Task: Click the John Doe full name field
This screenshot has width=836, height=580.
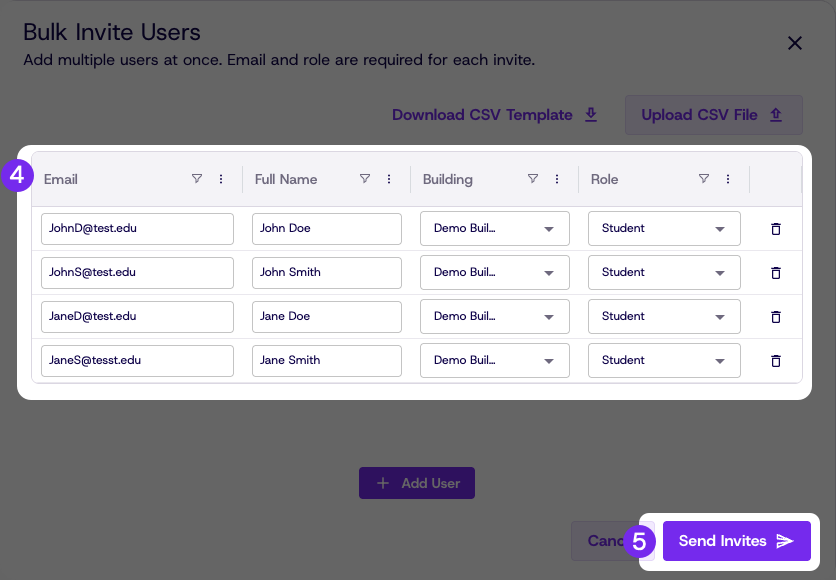Action: [327, 229]
